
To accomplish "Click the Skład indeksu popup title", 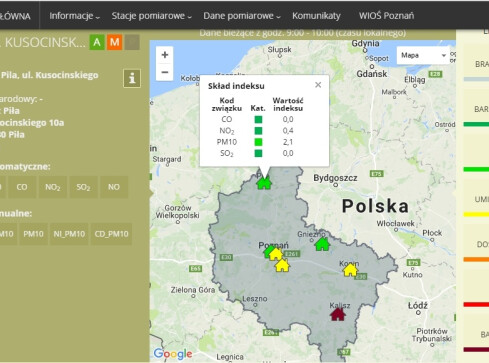I will pos(236,86).
